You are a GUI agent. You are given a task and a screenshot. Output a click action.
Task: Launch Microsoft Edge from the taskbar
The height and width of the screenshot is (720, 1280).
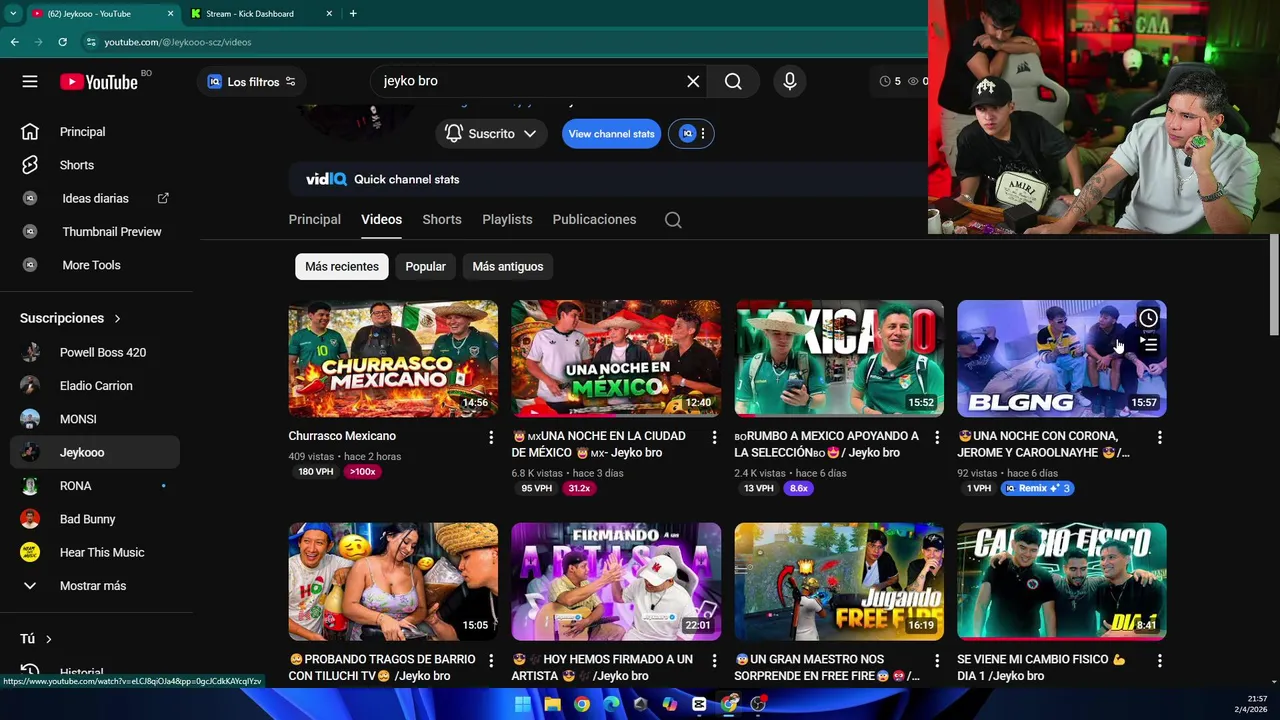pos(611,704)
